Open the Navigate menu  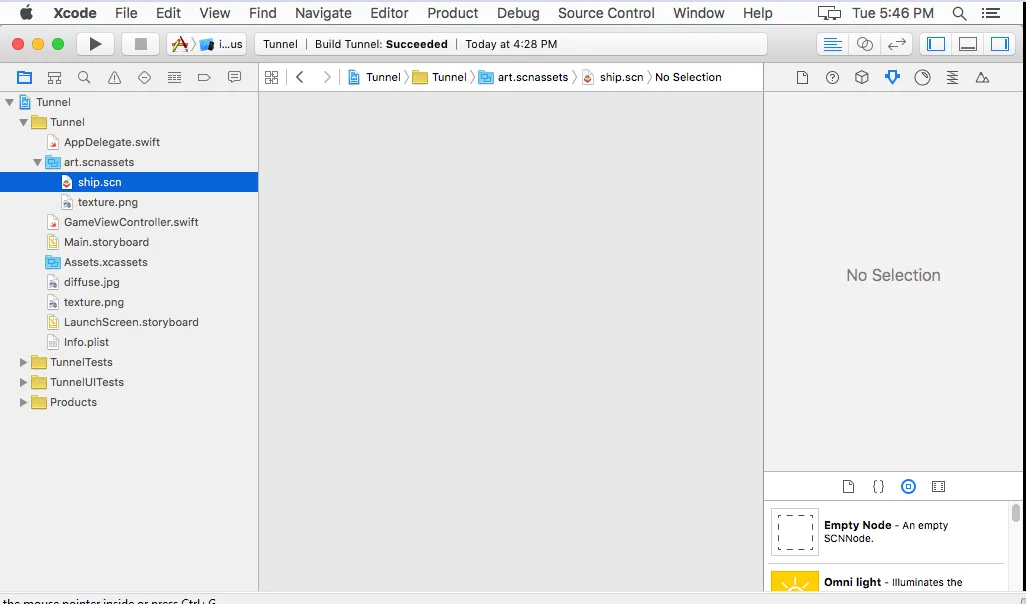323,13
